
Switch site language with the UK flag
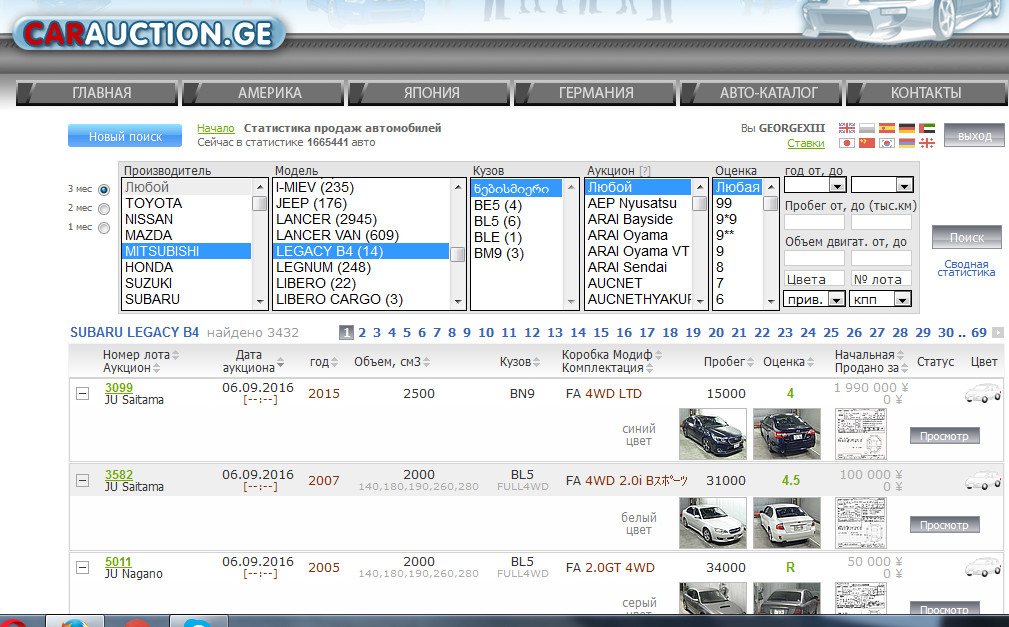coord(847,128)
